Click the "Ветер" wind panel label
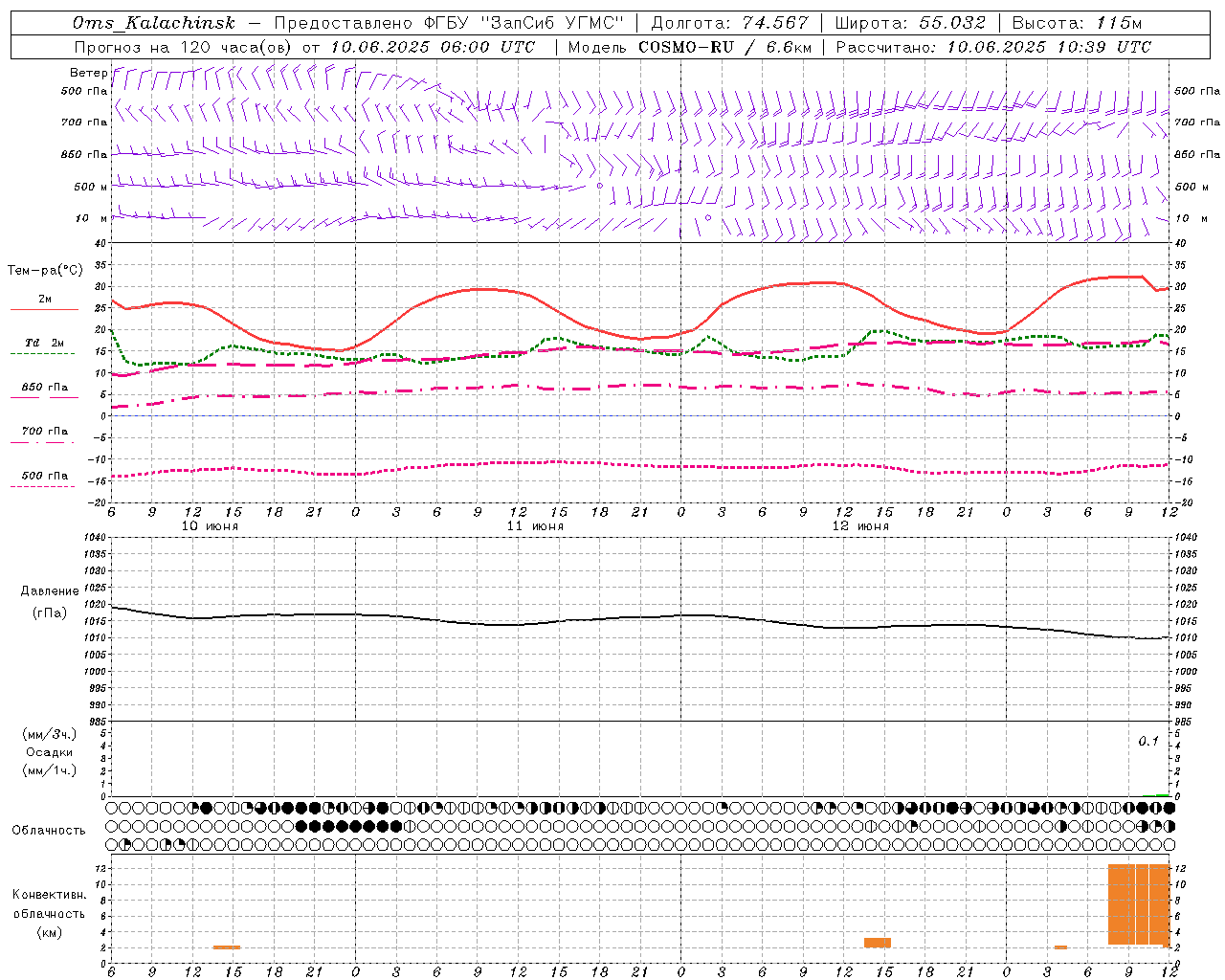Viewport: 1225px width, 980px height. click(x=89, y=73)
